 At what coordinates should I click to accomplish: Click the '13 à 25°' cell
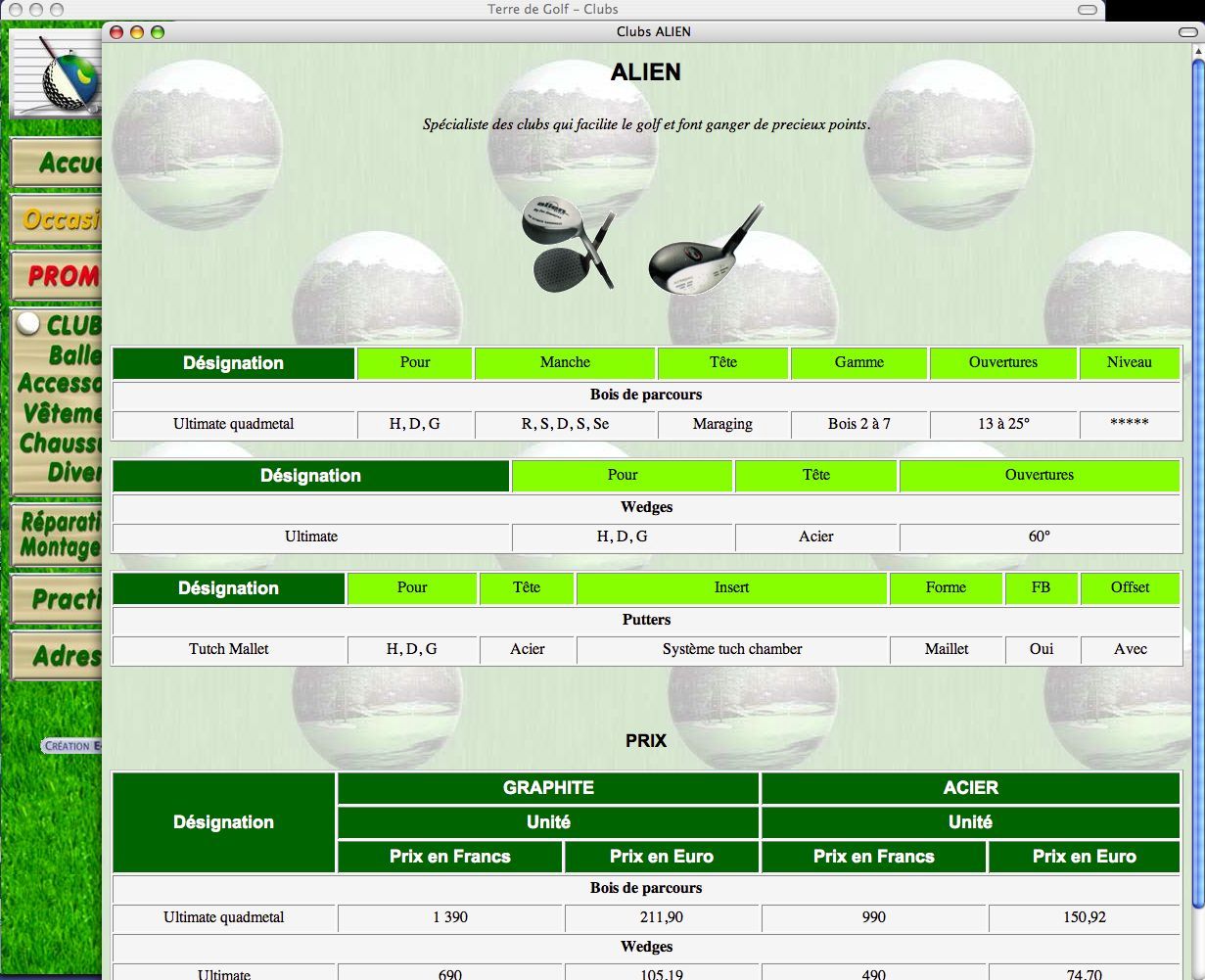1003,425
